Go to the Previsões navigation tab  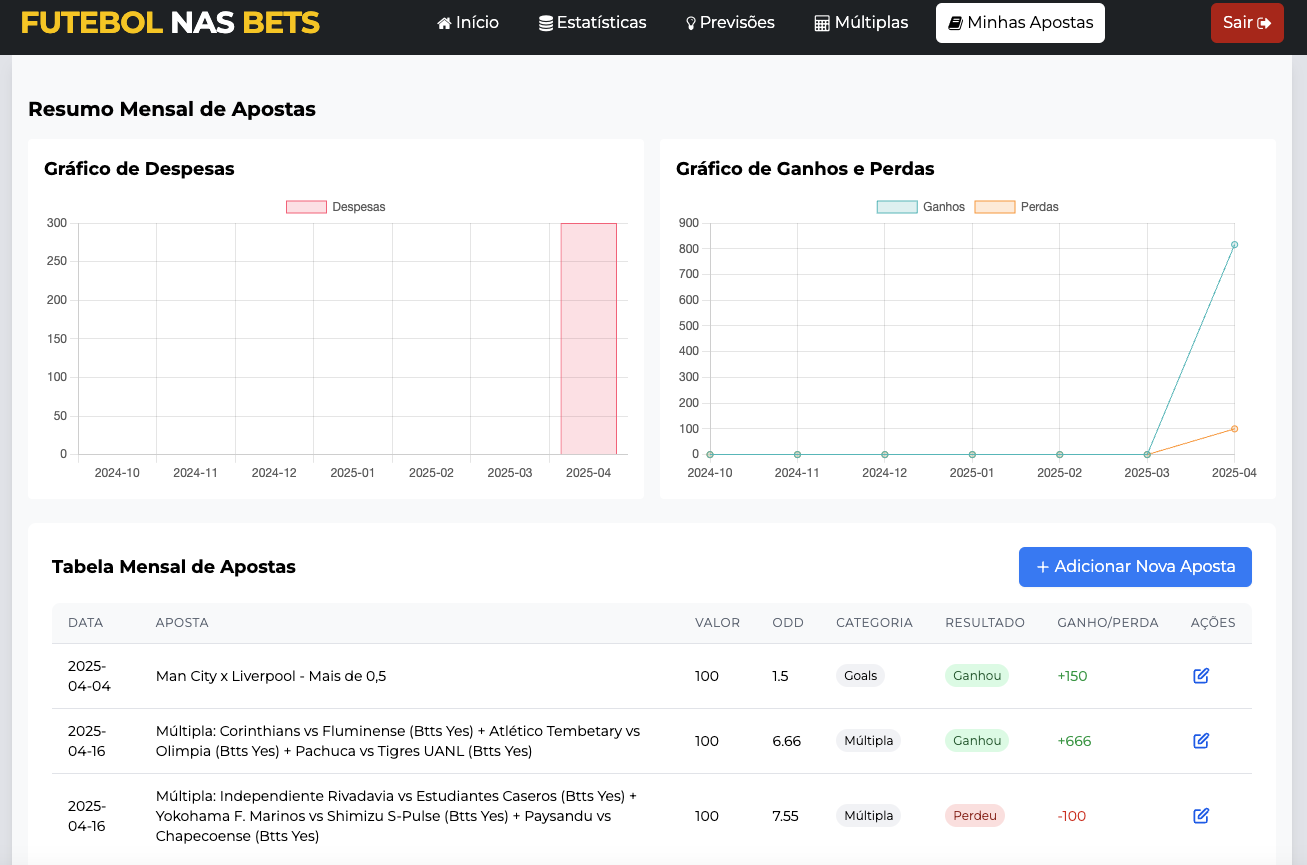click(730, 23)
